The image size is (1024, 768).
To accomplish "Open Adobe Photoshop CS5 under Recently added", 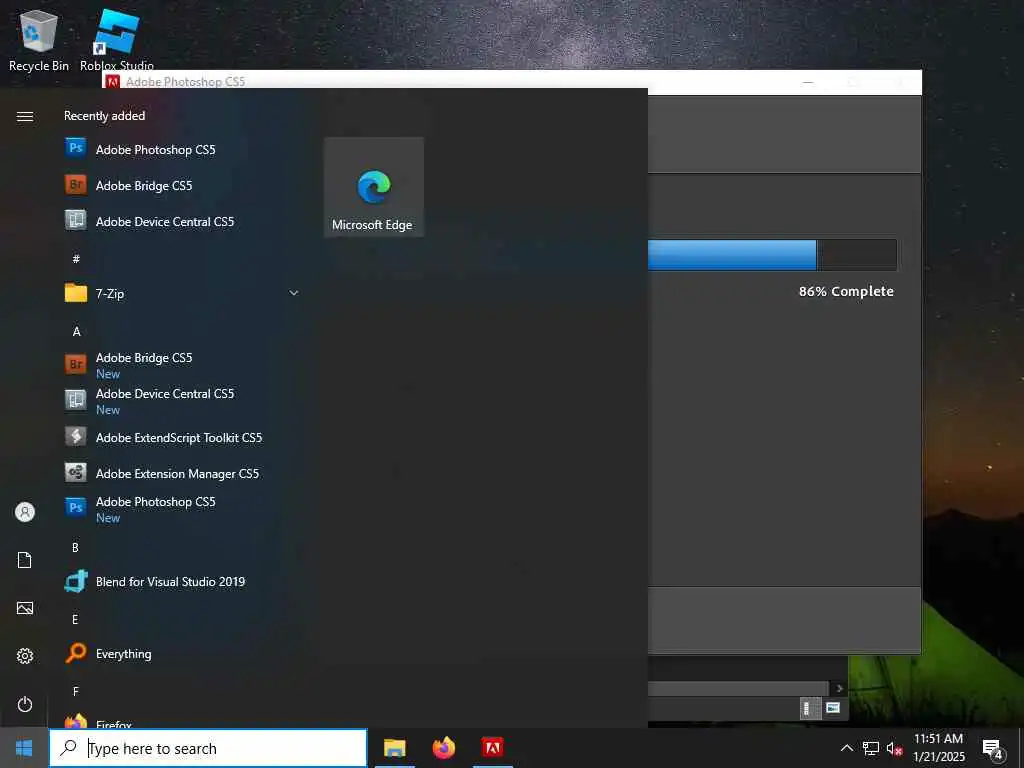I will [x=182, y=150].
